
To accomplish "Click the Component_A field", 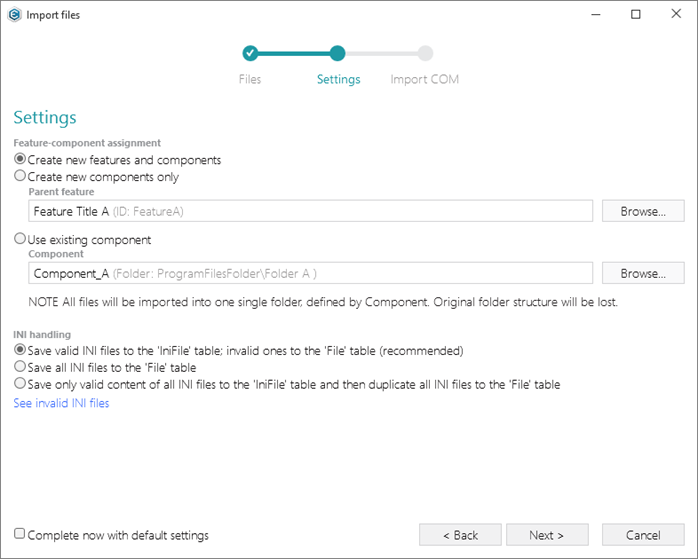I will tap(310, 273).
